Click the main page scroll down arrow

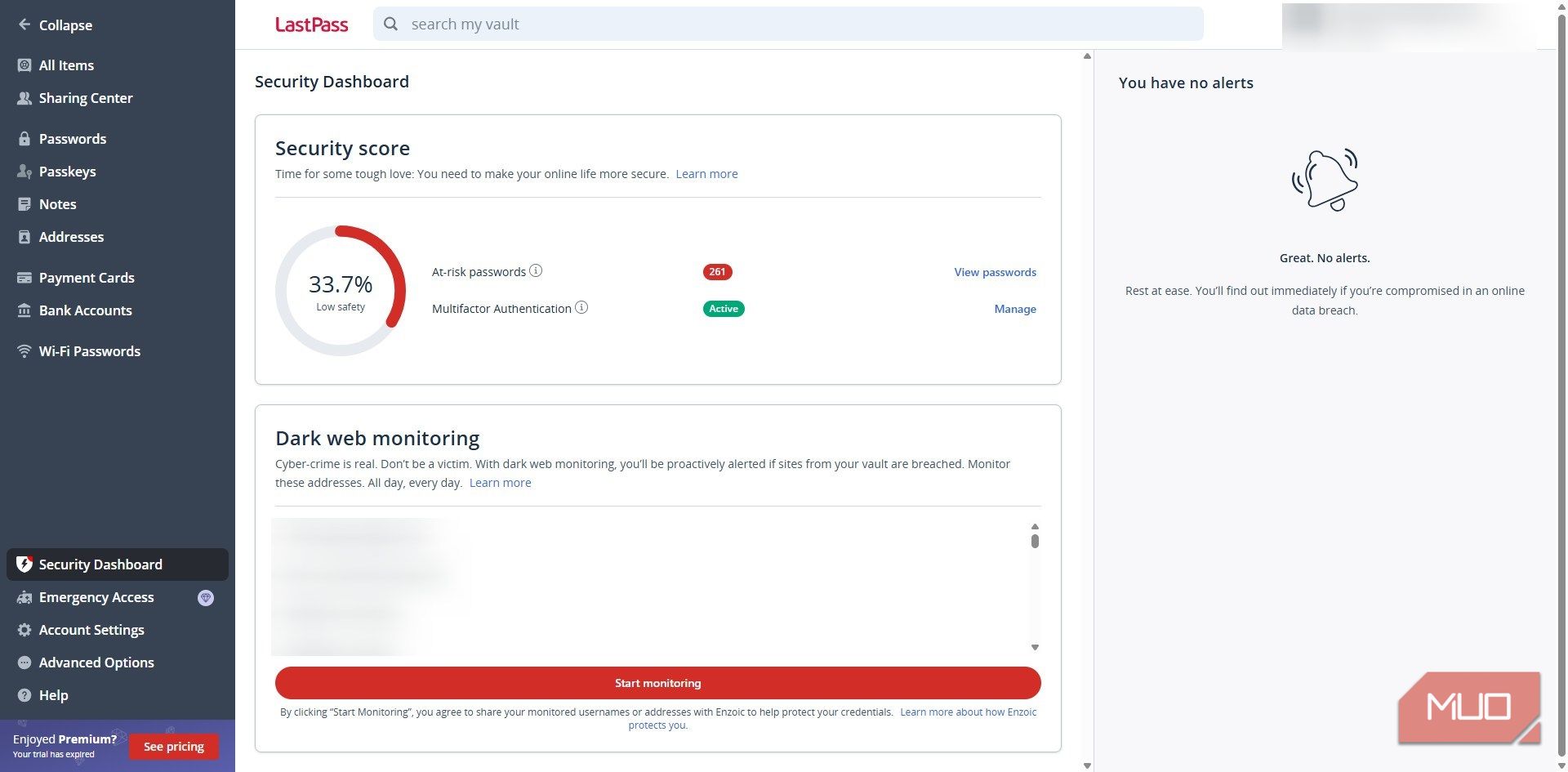pos(1087,765)
